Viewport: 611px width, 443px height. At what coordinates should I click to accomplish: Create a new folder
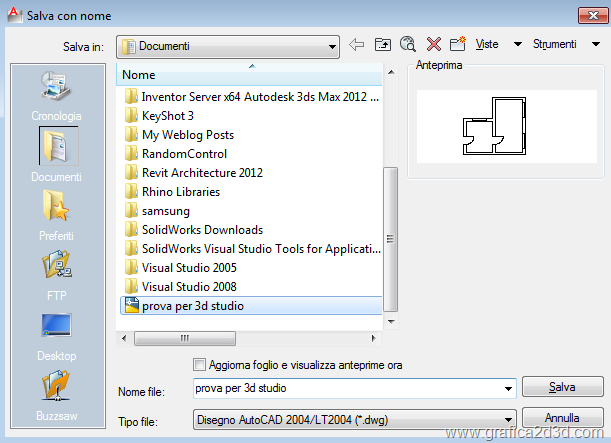pos(459,45)
